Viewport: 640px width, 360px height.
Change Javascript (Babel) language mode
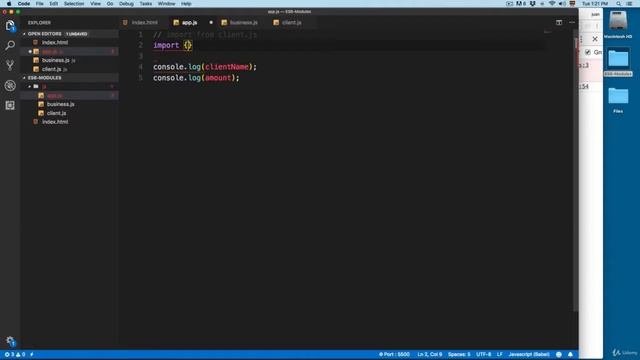529,354
